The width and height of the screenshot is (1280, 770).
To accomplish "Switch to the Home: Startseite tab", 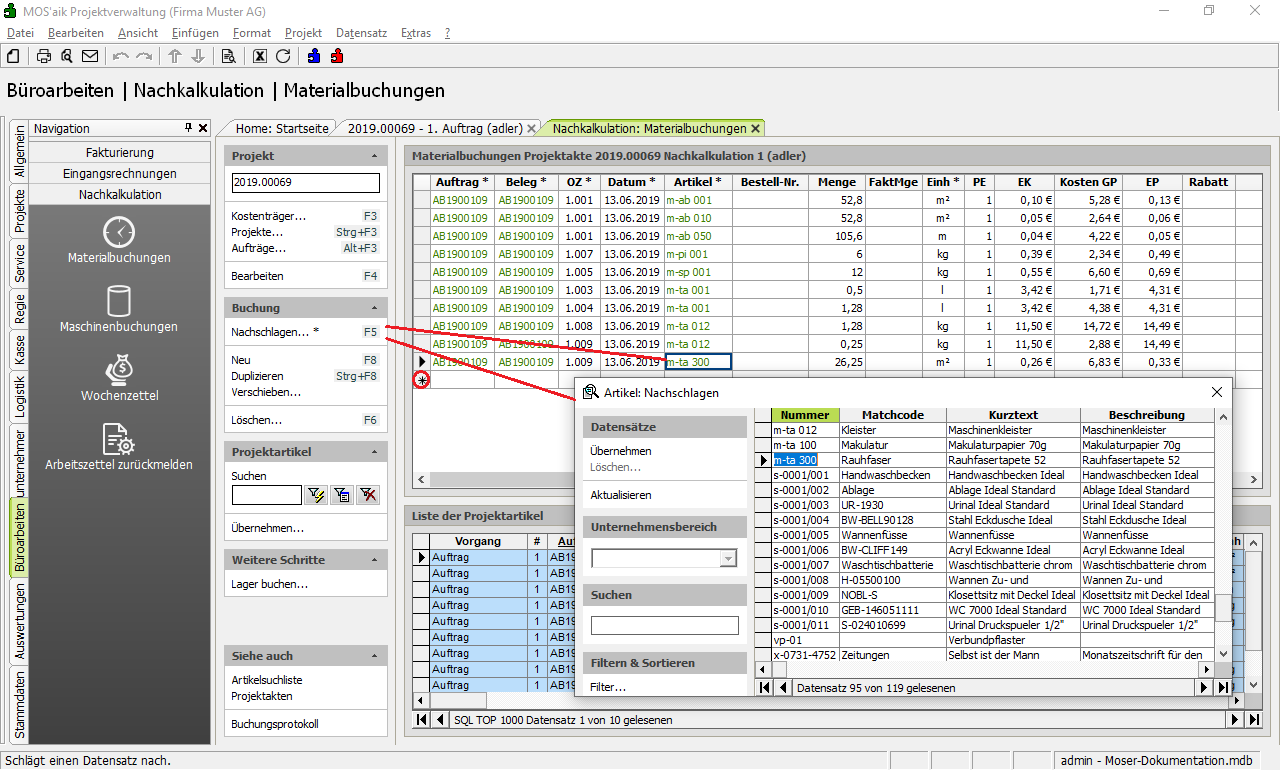I will pos(282,128).
